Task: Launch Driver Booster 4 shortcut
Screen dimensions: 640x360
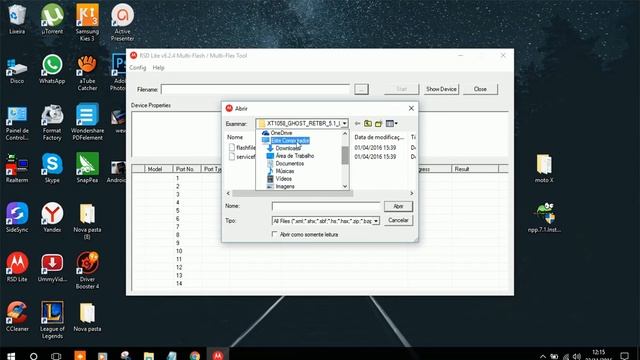Action: [87, 270]
